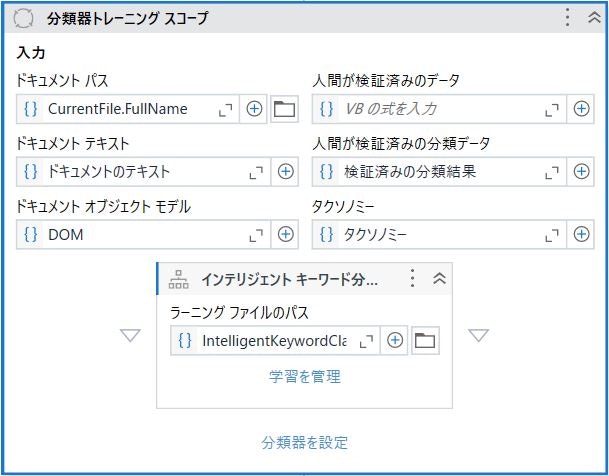Image resolution: width=609 pixels, height=476 pixels.
Task: Click the ドキュメント パス label
Action: (x=62, y=81)
